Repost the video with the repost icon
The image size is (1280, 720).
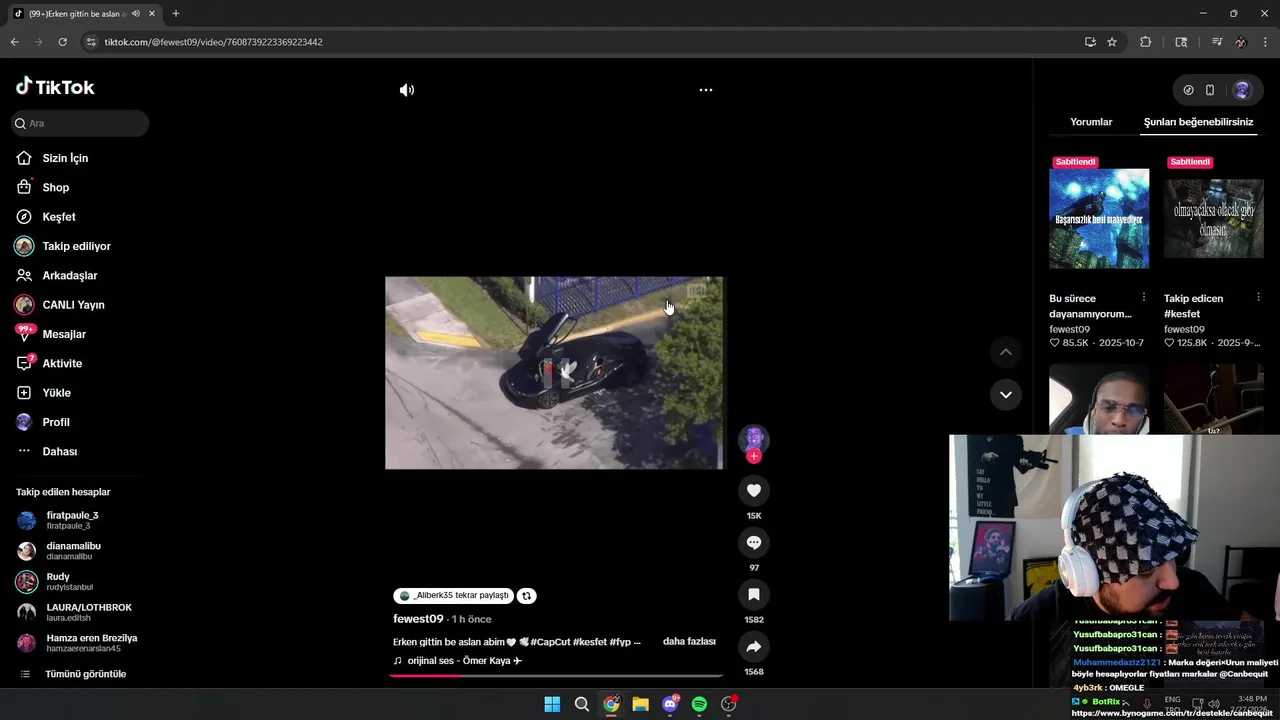tap(527, 595)
